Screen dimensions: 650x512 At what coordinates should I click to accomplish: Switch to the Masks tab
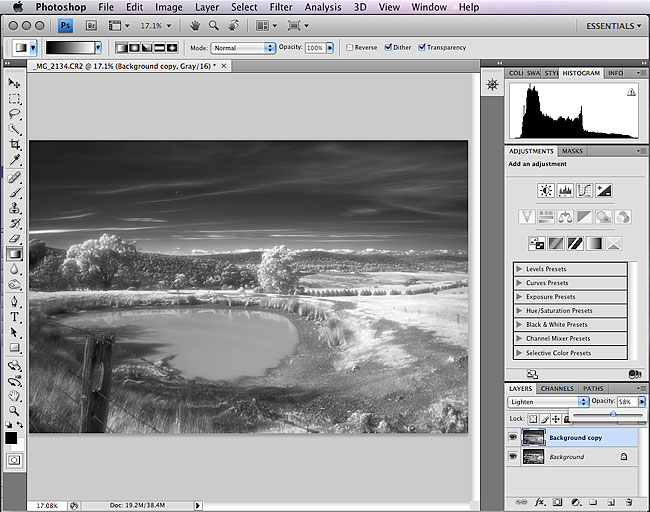(573, 151)
